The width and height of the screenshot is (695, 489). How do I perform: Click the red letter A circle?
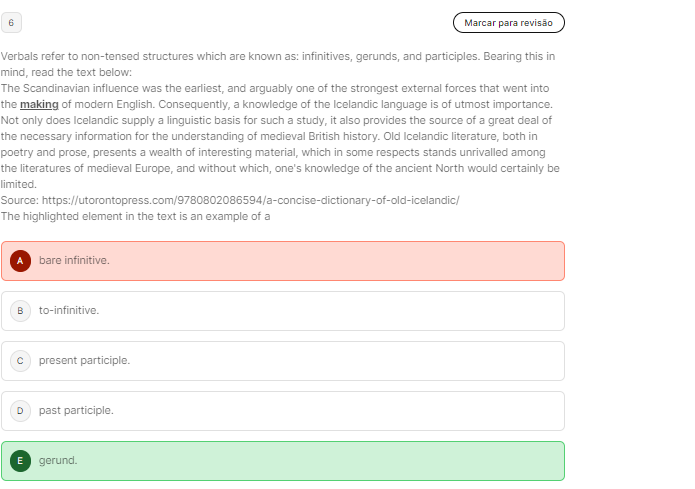[x=20, y=261]
